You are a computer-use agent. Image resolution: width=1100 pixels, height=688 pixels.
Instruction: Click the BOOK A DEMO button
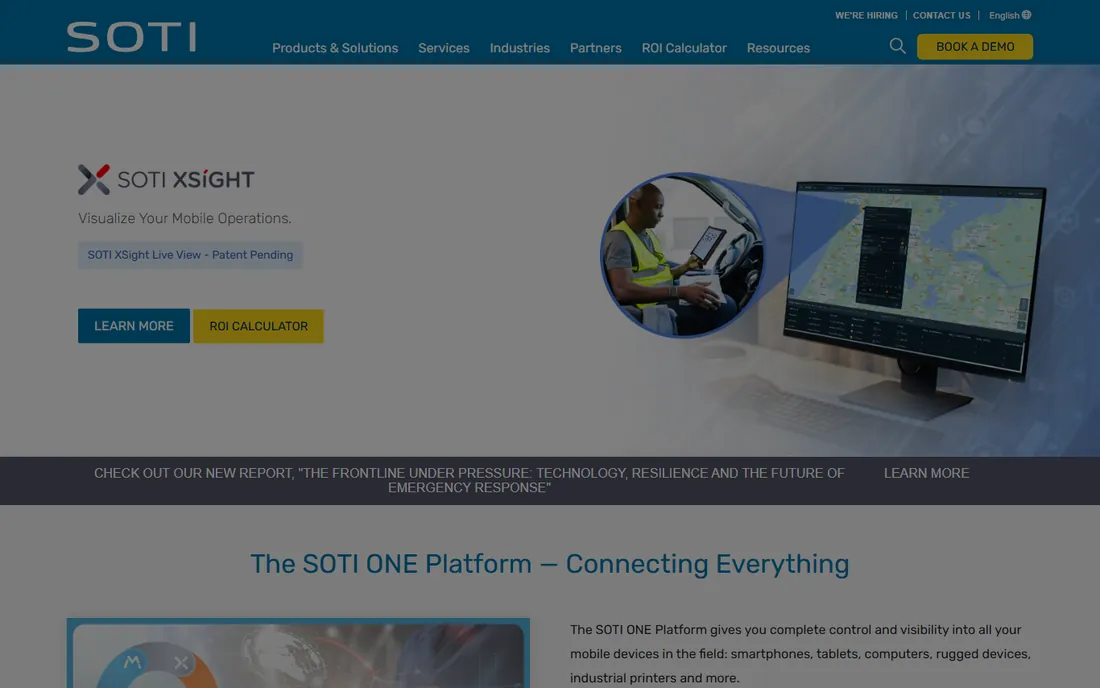(974, 46)
